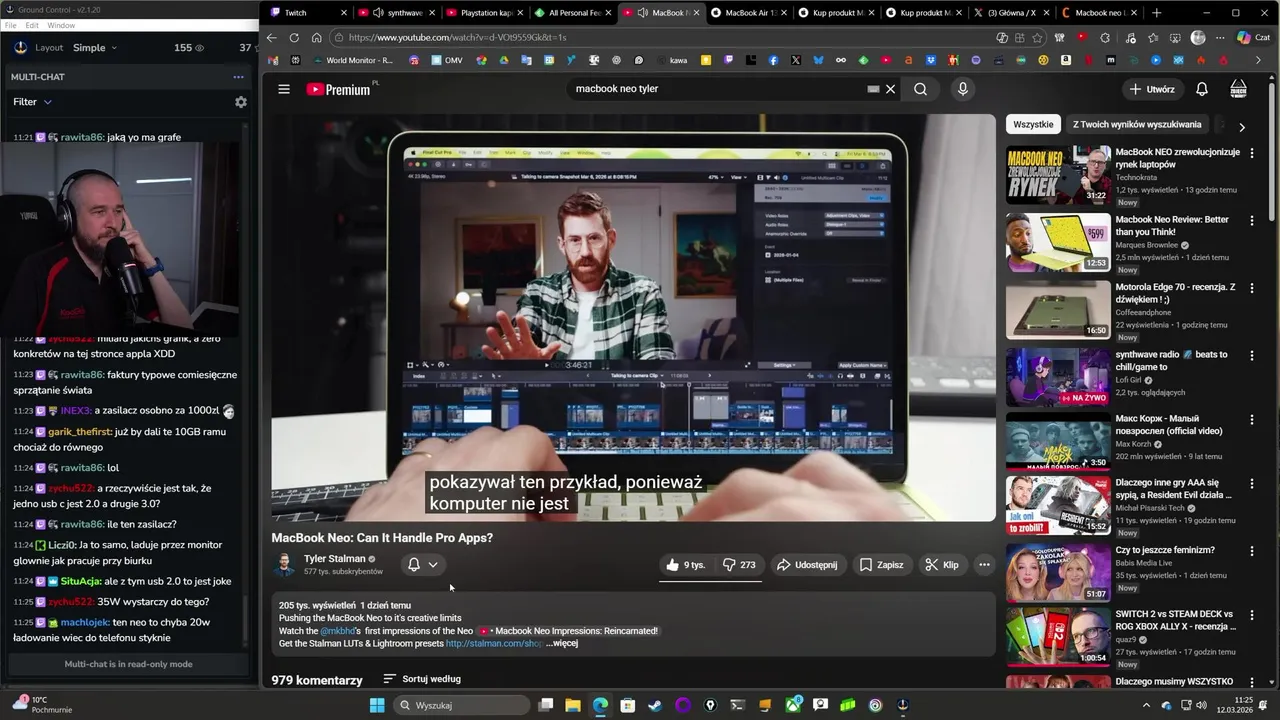Click the YouTube Premium logo
The width and height of the screenshot is (1280, 720).
point(338,89)
